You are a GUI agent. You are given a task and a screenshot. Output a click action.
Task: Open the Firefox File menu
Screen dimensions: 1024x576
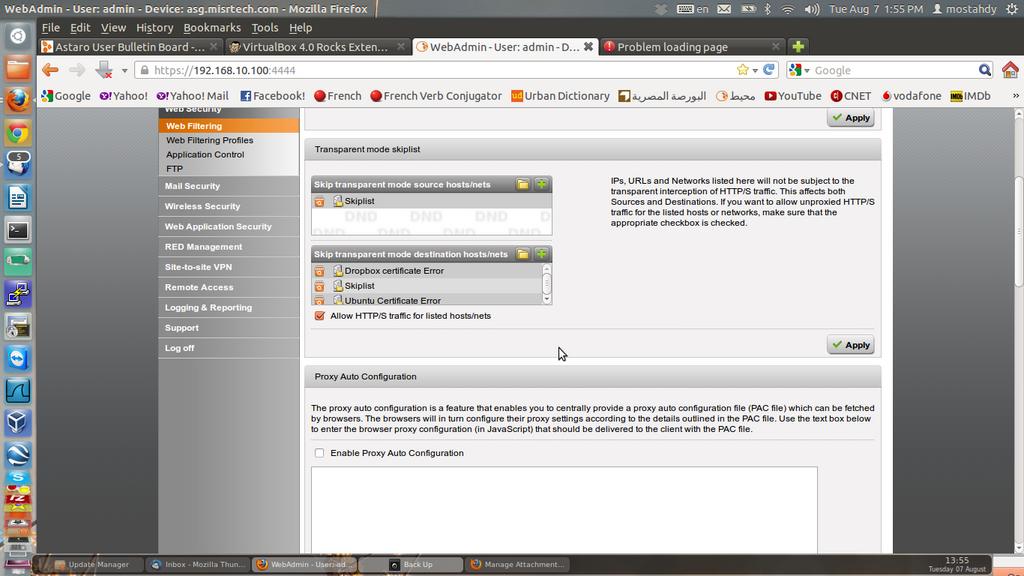click(x=50, y=27)
